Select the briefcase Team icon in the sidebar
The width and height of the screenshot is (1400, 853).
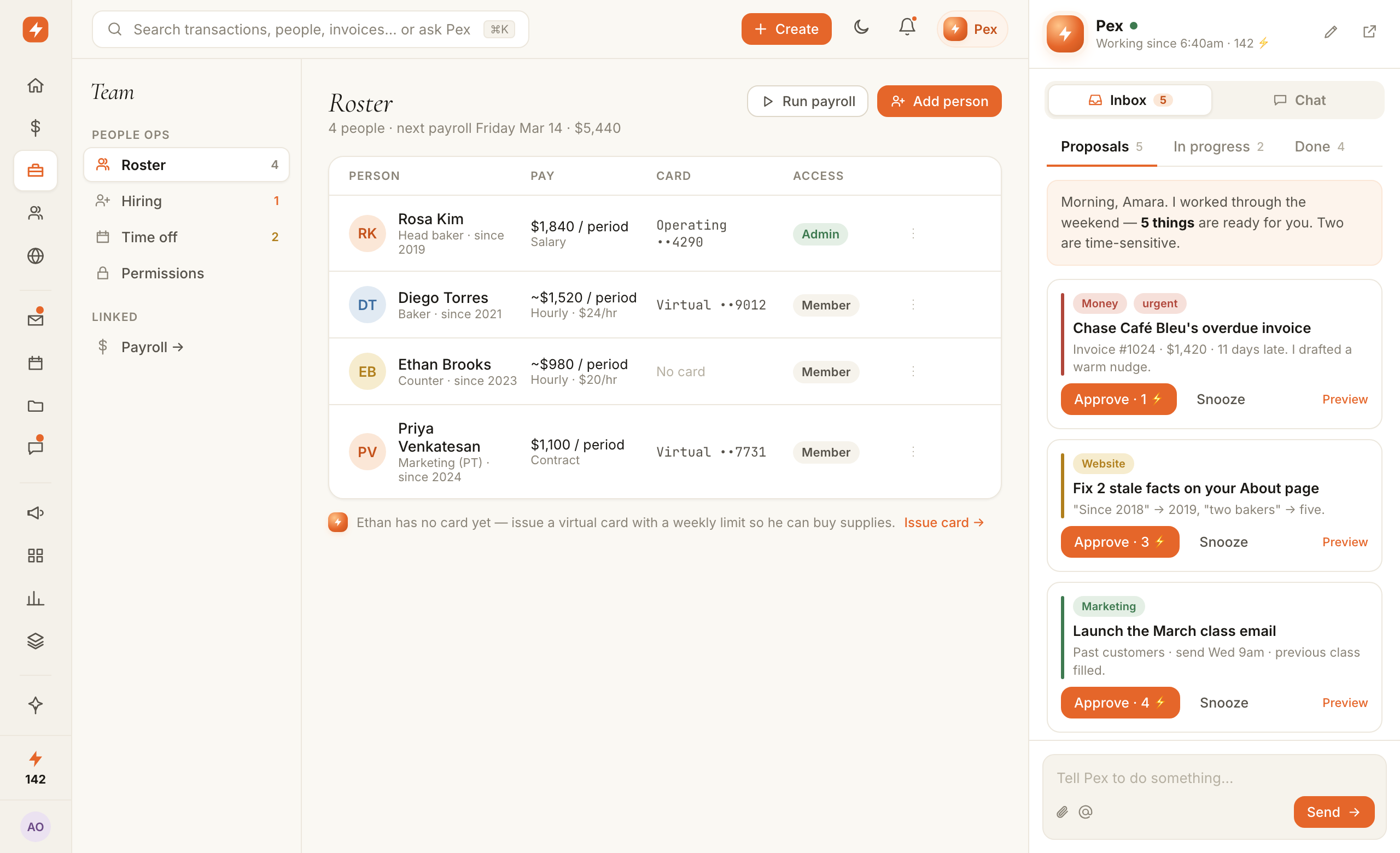(x=35, y=170)
